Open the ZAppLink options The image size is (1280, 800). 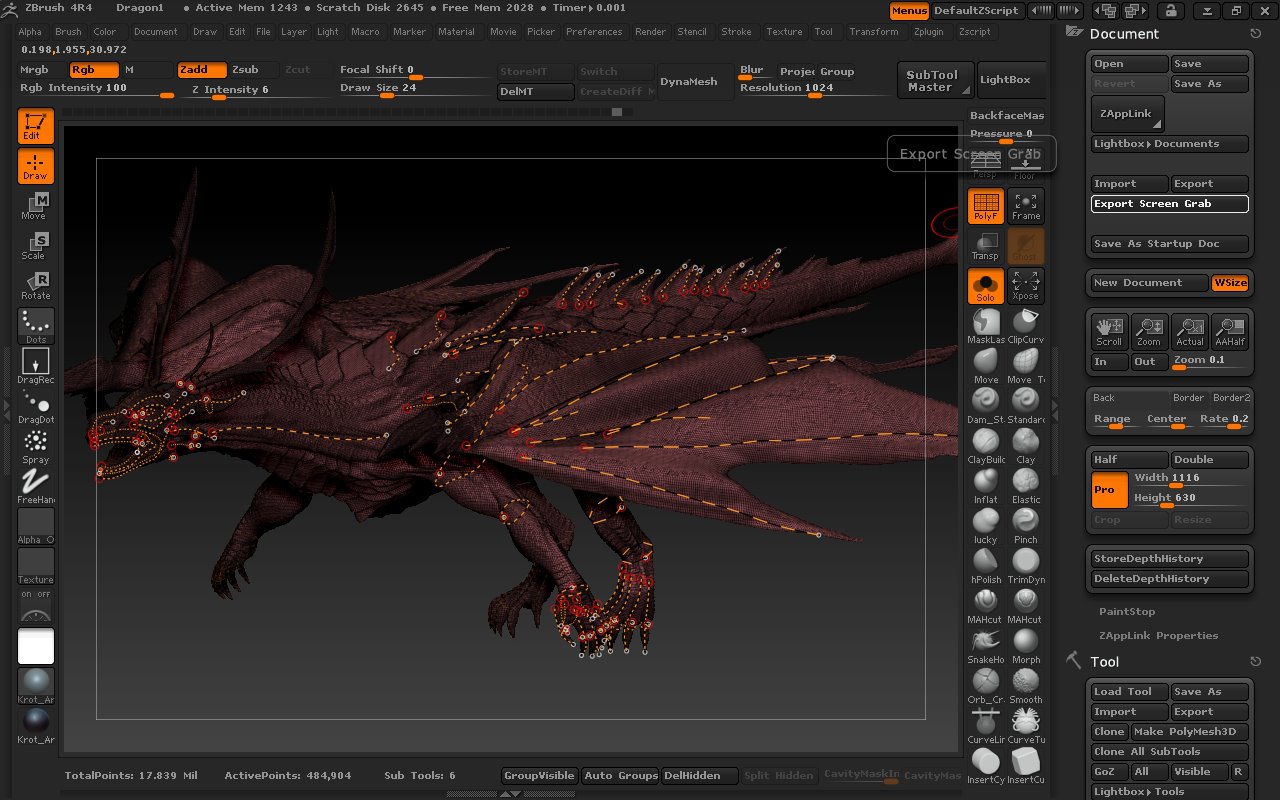1127,114
